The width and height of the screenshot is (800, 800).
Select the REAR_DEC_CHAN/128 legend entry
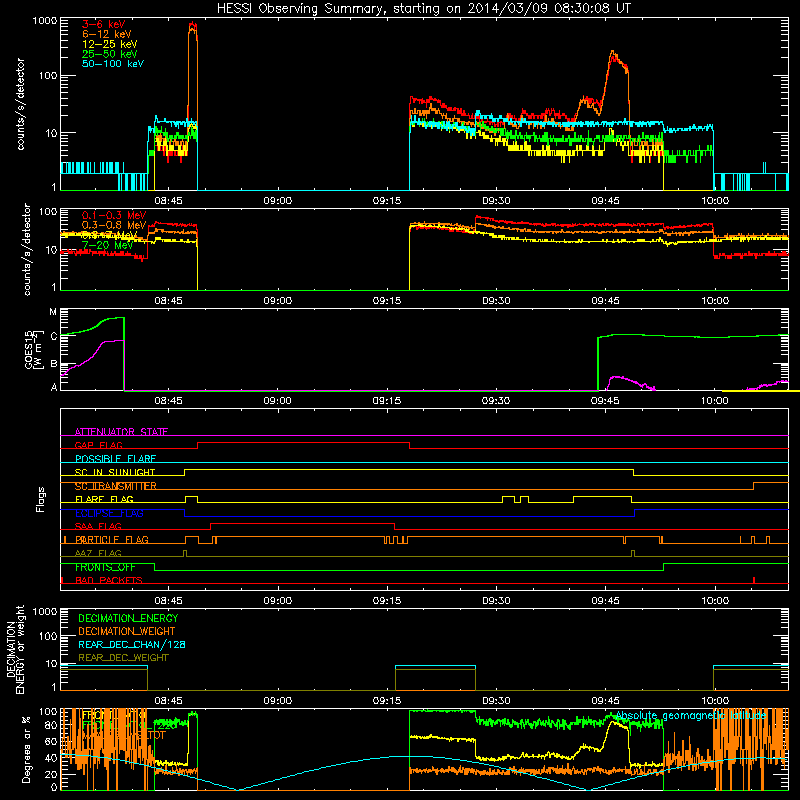tap(132, 644)
